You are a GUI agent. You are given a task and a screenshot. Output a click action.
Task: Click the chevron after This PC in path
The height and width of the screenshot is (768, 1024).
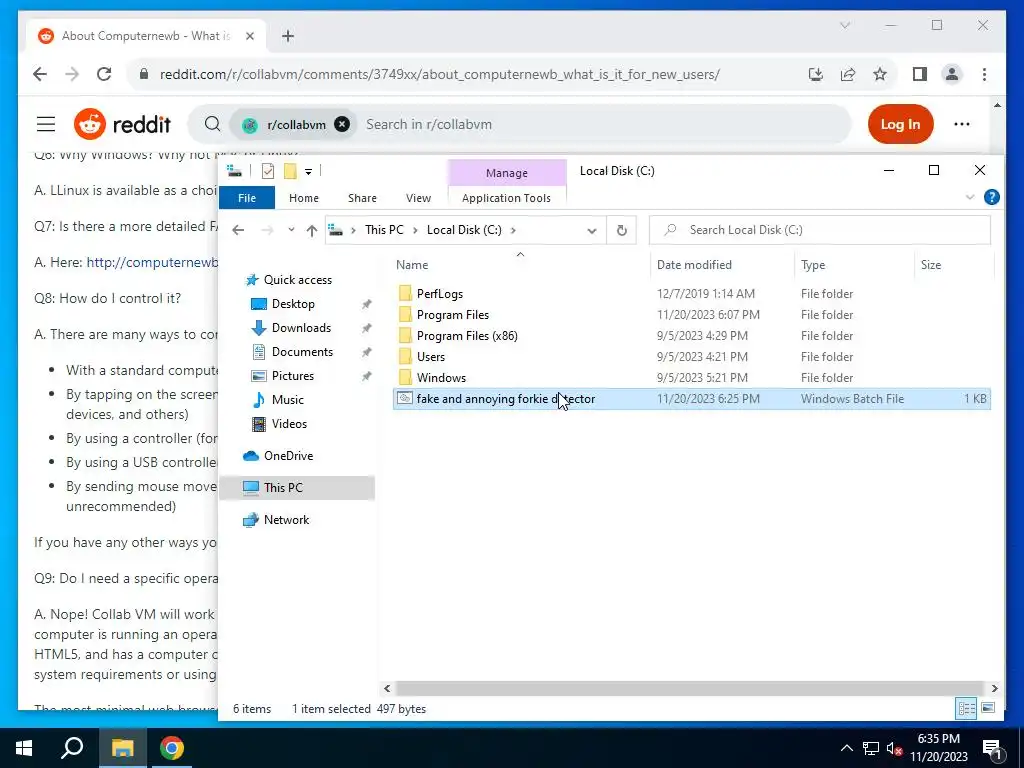(x=415, y=230)
